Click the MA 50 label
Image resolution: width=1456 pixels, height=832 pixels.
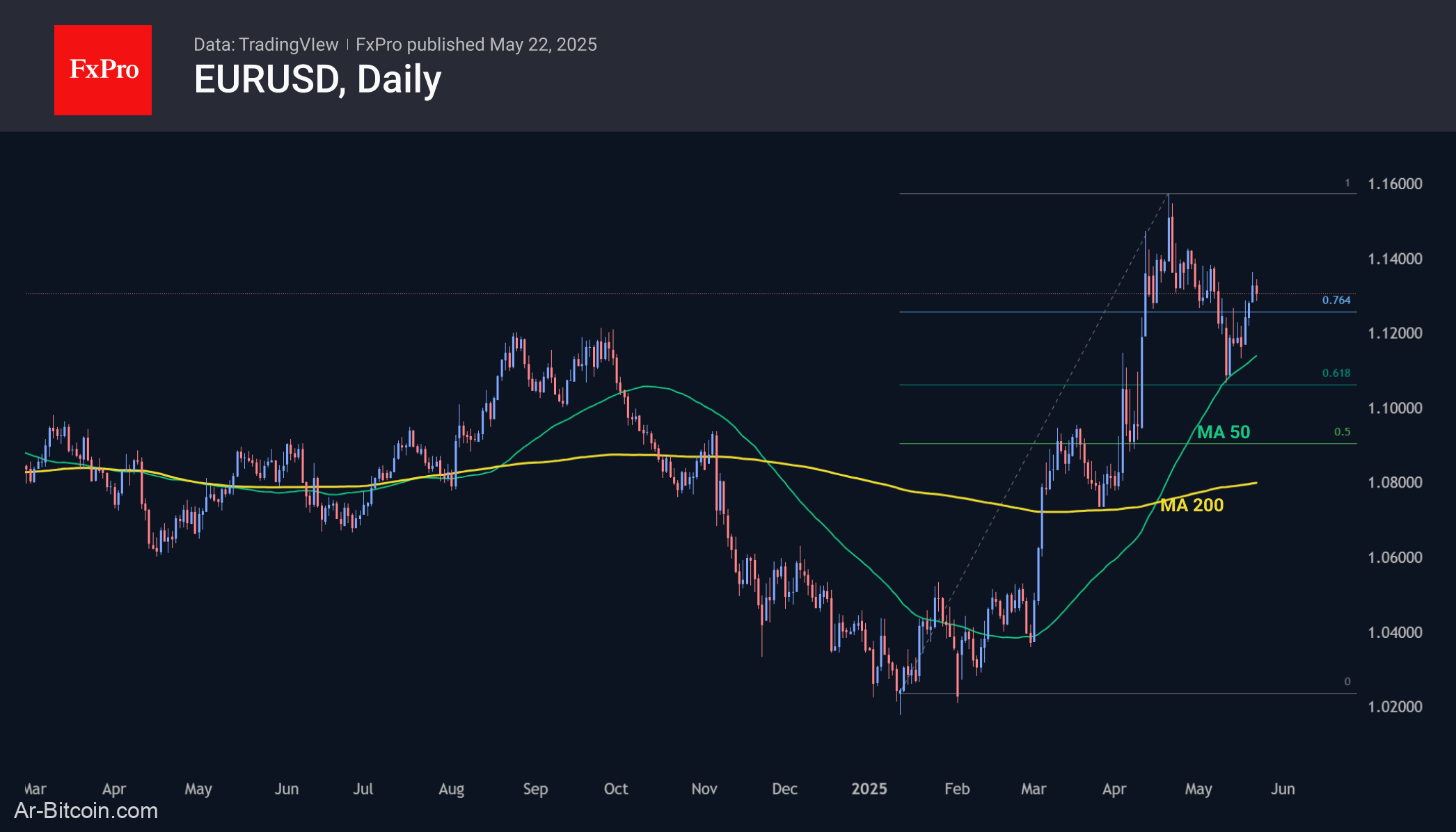click(x=1224, y=432)
